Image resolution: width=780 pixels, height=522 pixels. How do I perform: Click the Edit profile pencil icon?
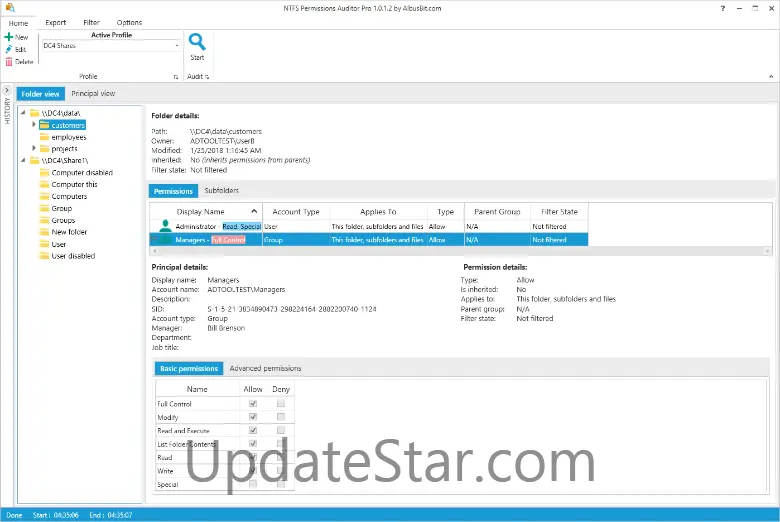[x=9, y=49]
